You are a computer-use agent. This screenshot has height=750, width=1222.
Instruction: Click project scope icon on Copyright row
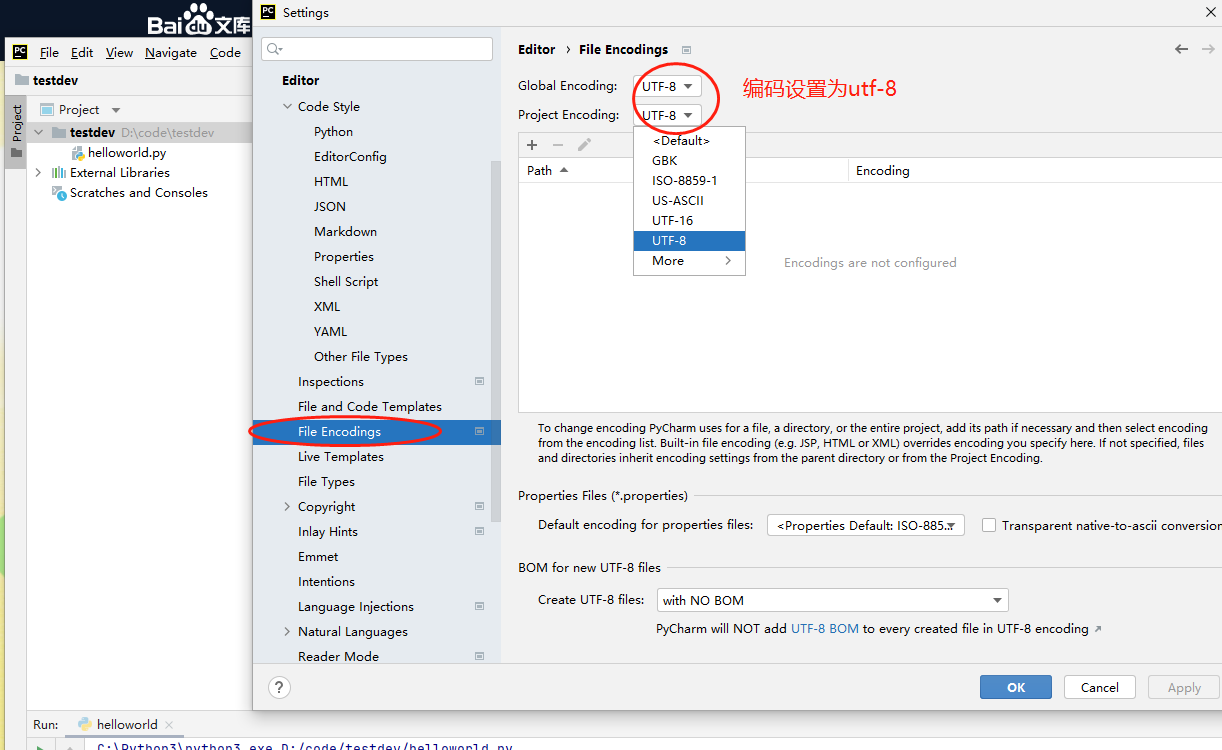480,506
